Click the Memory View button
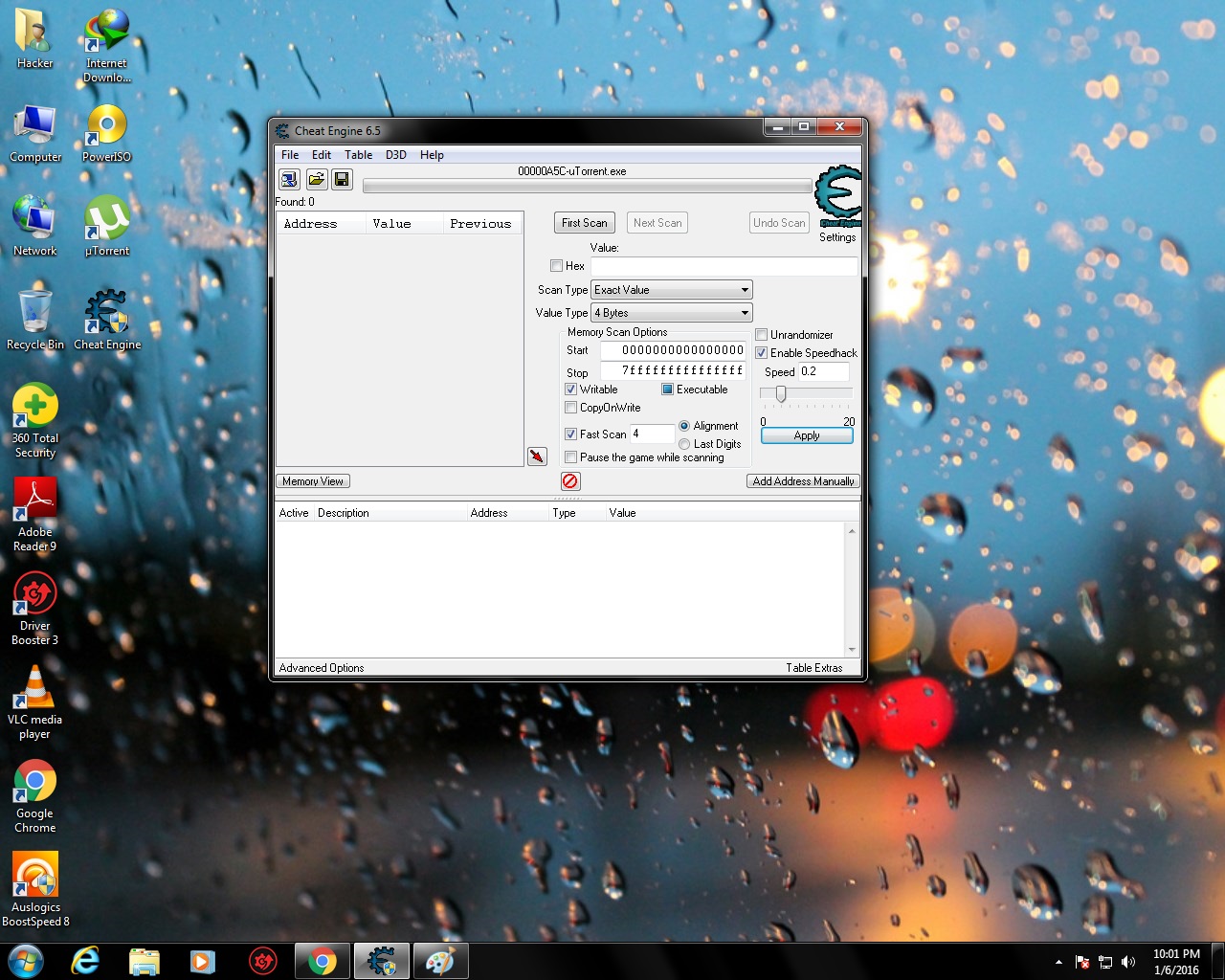 click(313, 481)
